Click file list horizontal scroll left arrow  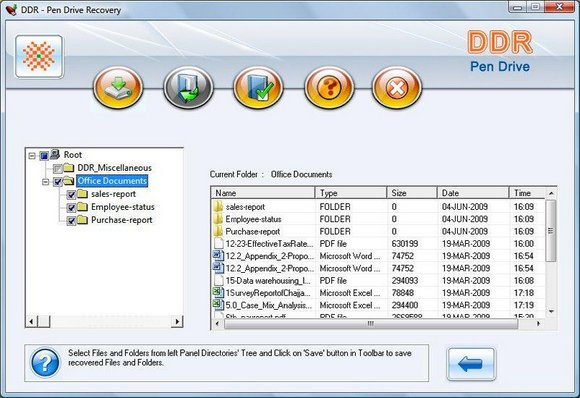pyautogui.click(x=217, y=324)
